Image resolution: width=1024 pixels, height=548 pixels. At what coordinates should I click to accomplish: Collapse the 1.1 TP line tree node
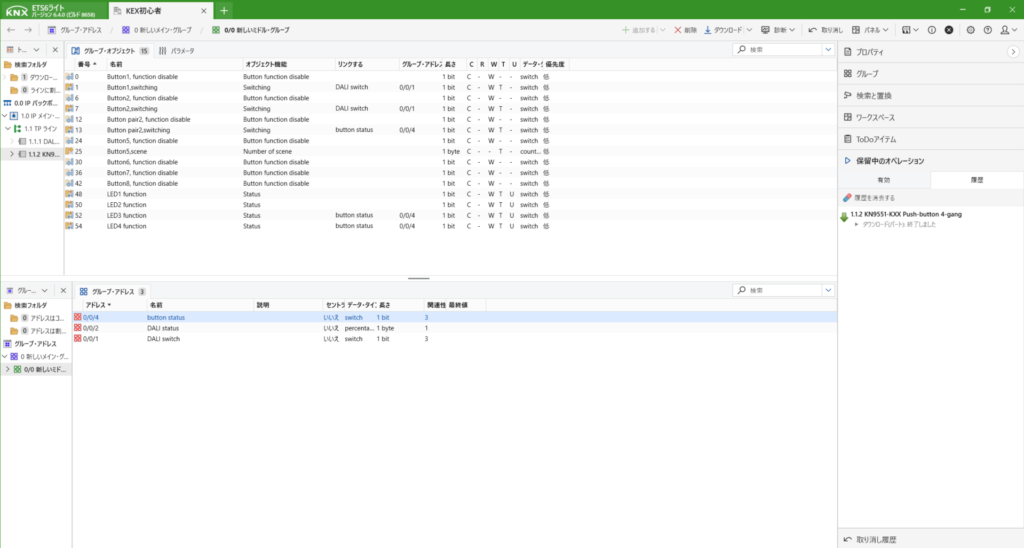(x=7, y=129)
